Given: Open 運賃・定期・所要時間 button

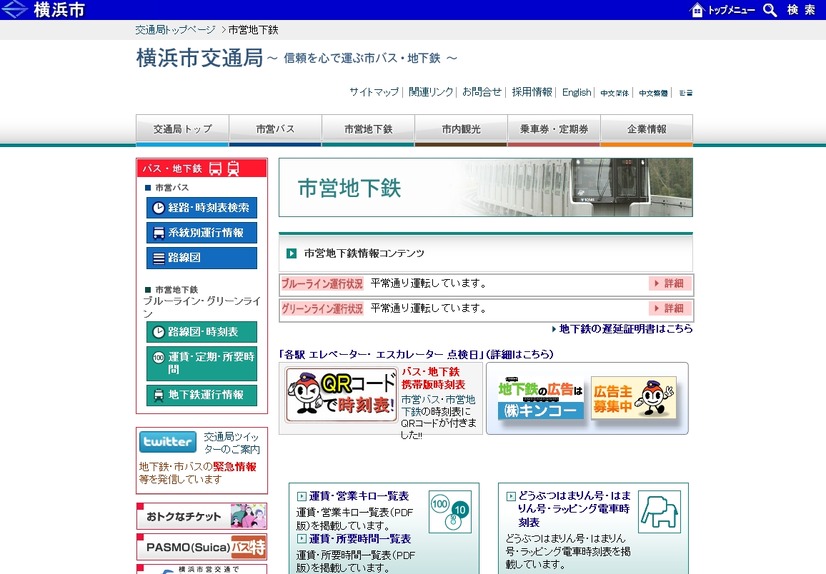Looking at the screenshot, I should [202, 363].
